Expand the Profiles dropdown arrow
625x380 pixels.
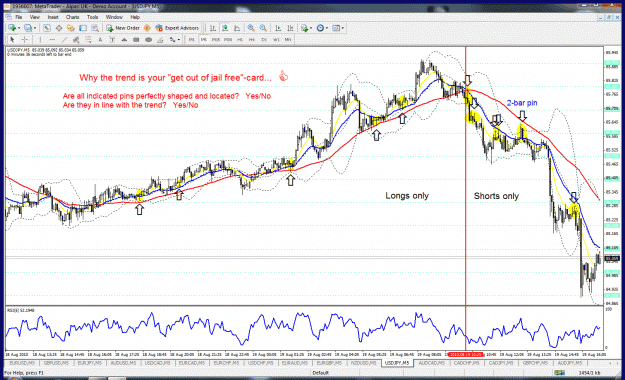tap(35, 28)
